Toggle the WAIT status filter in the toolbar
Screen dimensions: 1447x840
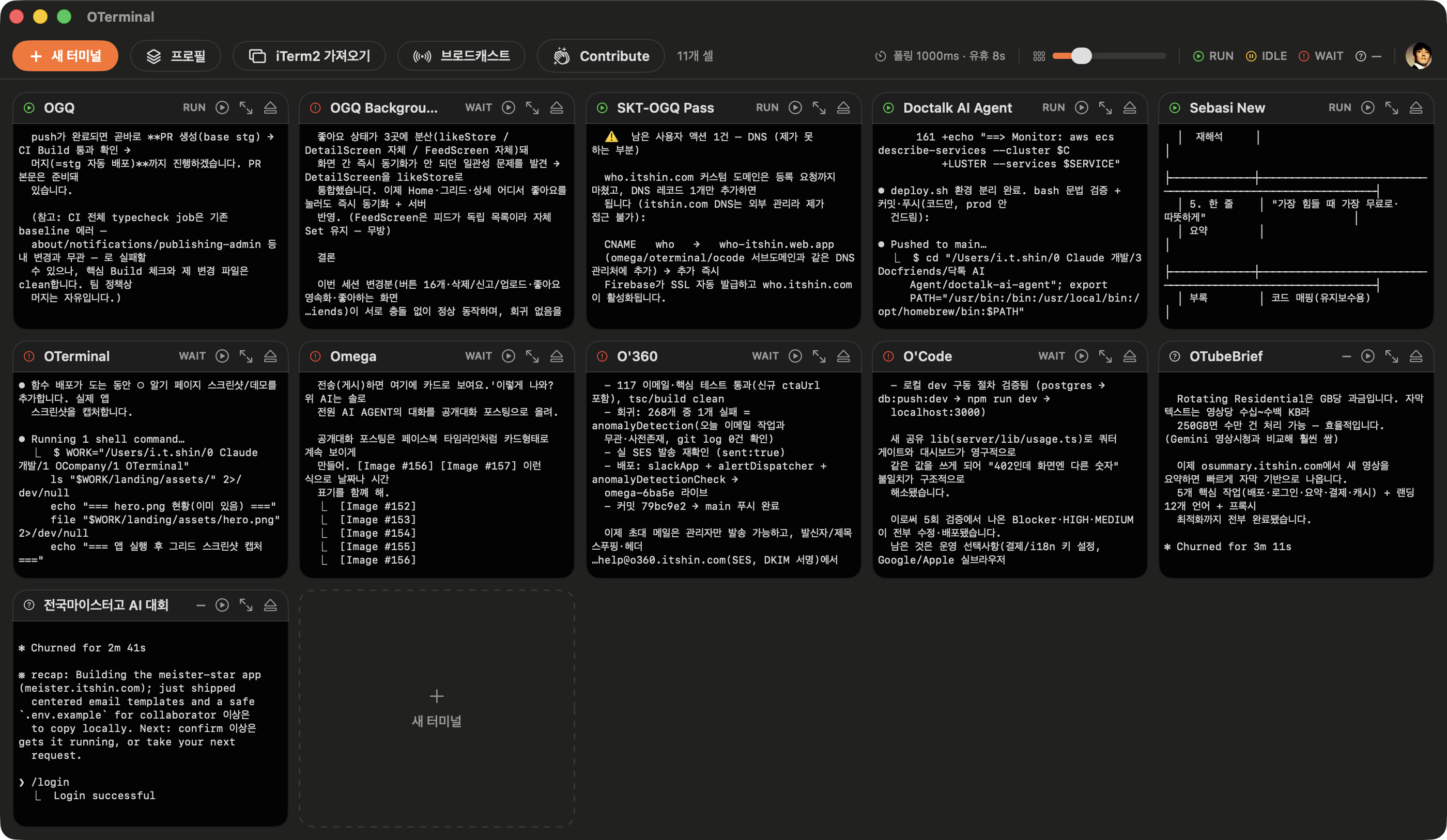point(1321,56)
